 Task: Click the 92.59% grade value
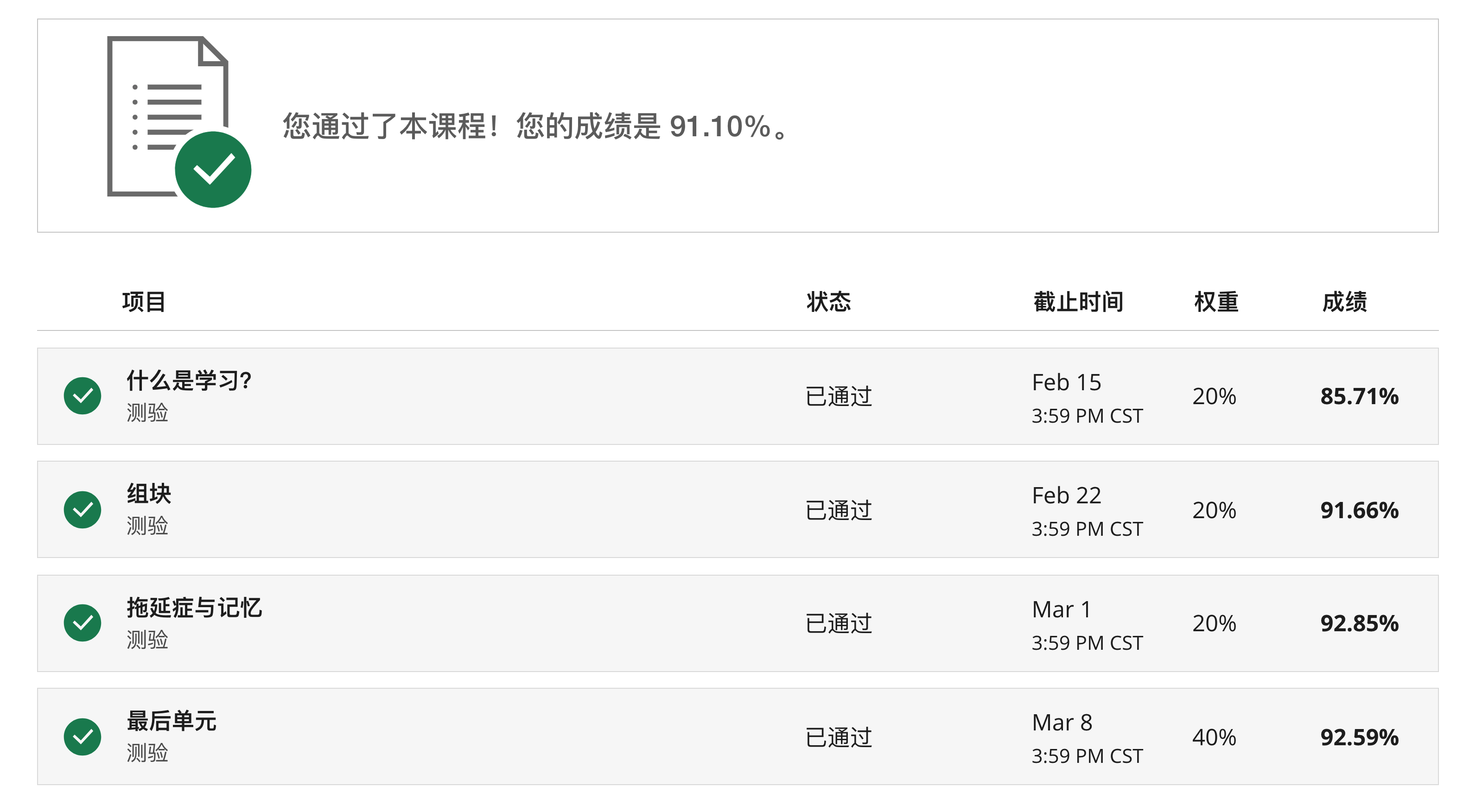1359,737
